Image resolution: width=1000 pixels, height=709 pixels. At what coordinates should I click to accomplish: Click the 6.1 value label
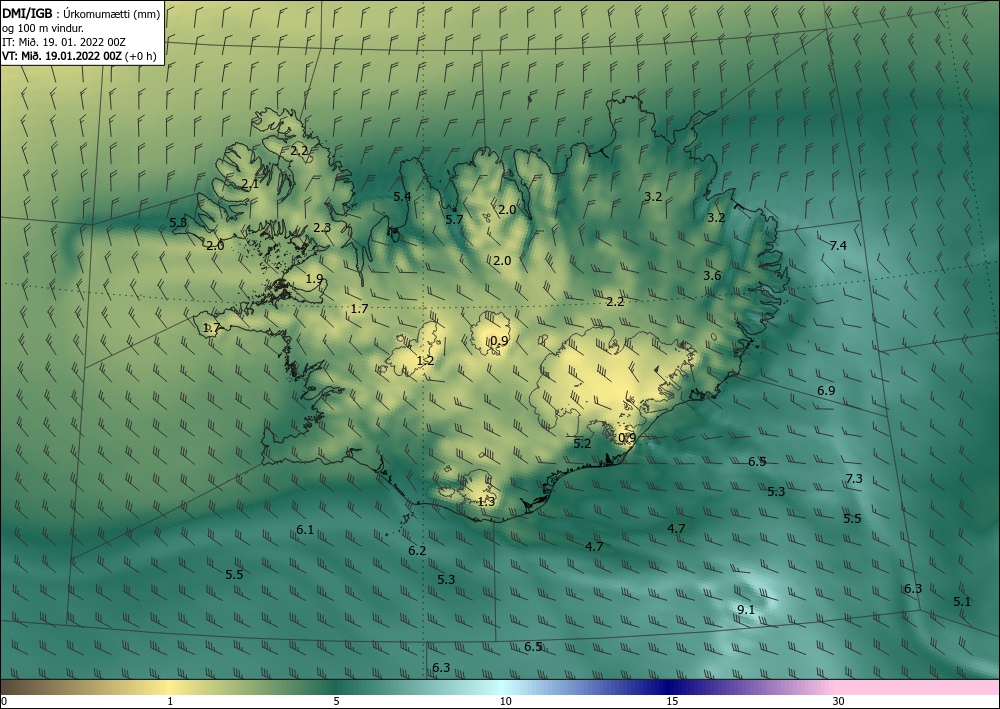[305, 529]
